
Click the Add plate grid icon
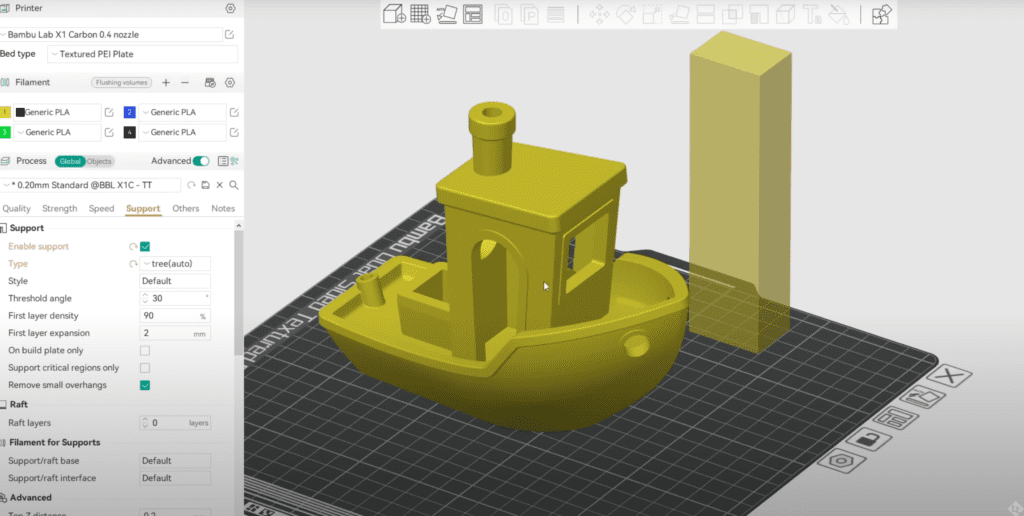(x=421, y=14)
